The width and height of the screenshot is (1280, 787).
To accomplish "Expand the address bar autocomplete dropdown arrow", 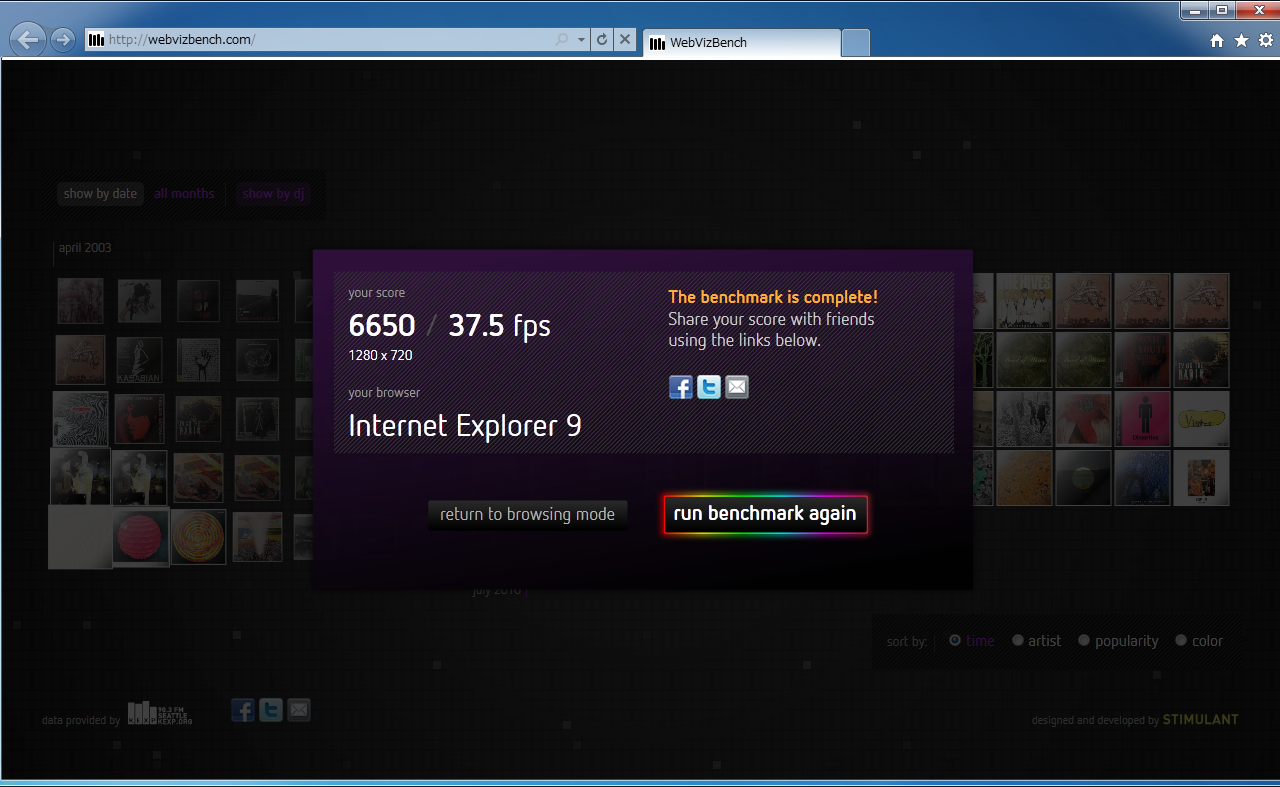I will (x=582, y=40).
